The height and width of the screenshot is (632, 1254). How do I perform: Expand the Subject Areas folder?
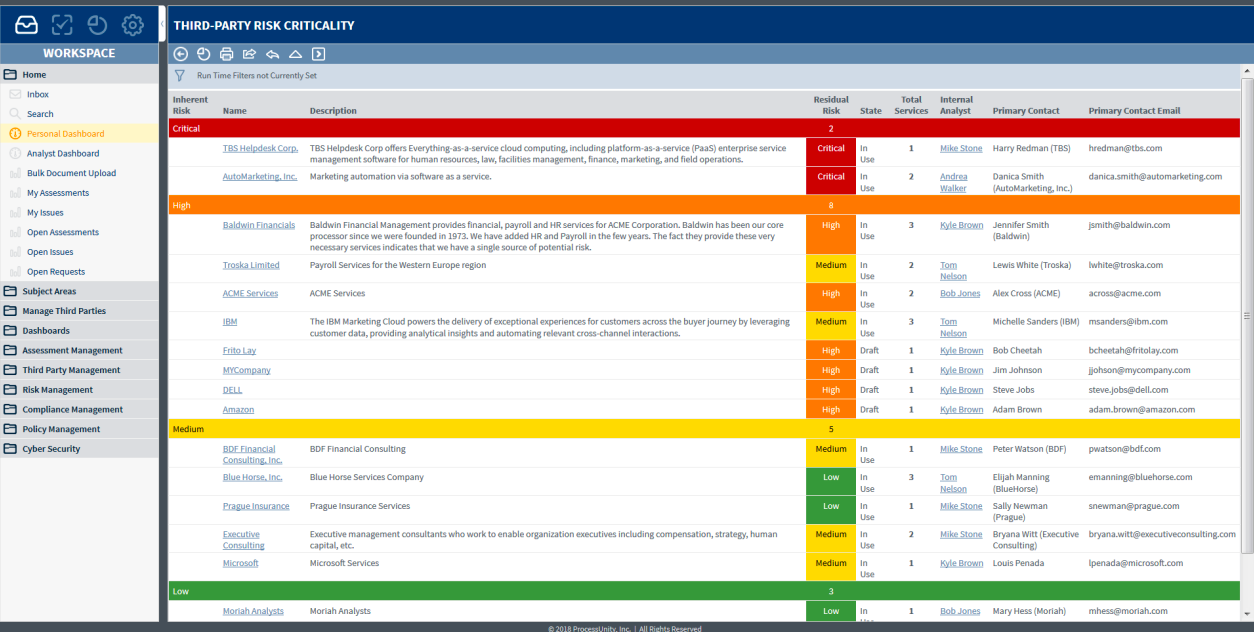coord(49,291)
